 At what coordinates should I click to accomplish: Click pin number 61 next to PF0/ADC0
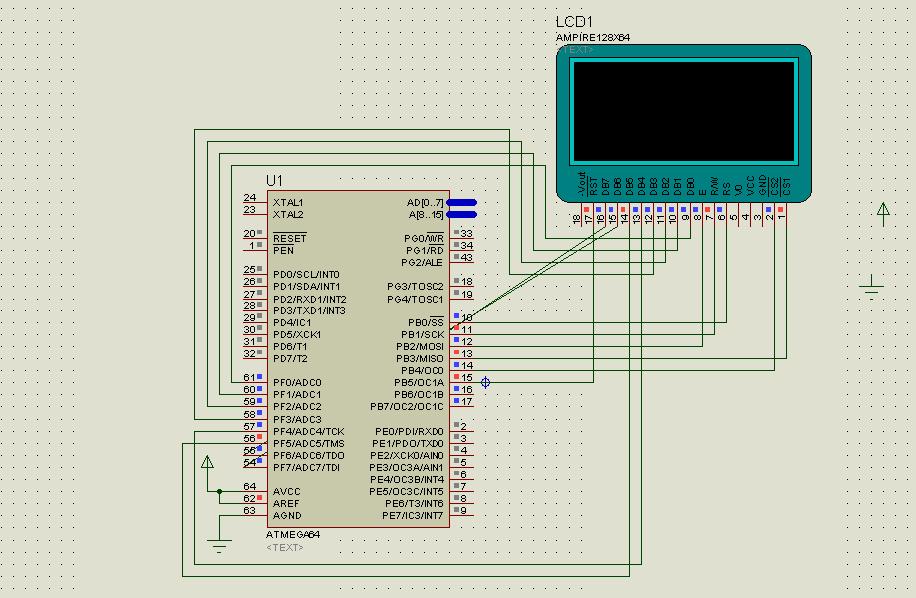point(249,377)
